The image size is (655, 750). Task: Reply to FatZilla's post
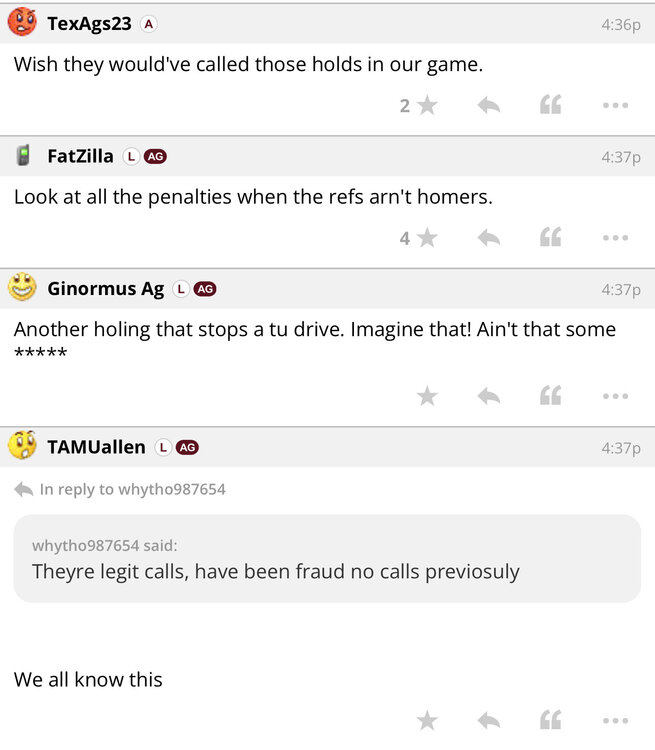tap(488, 237)
